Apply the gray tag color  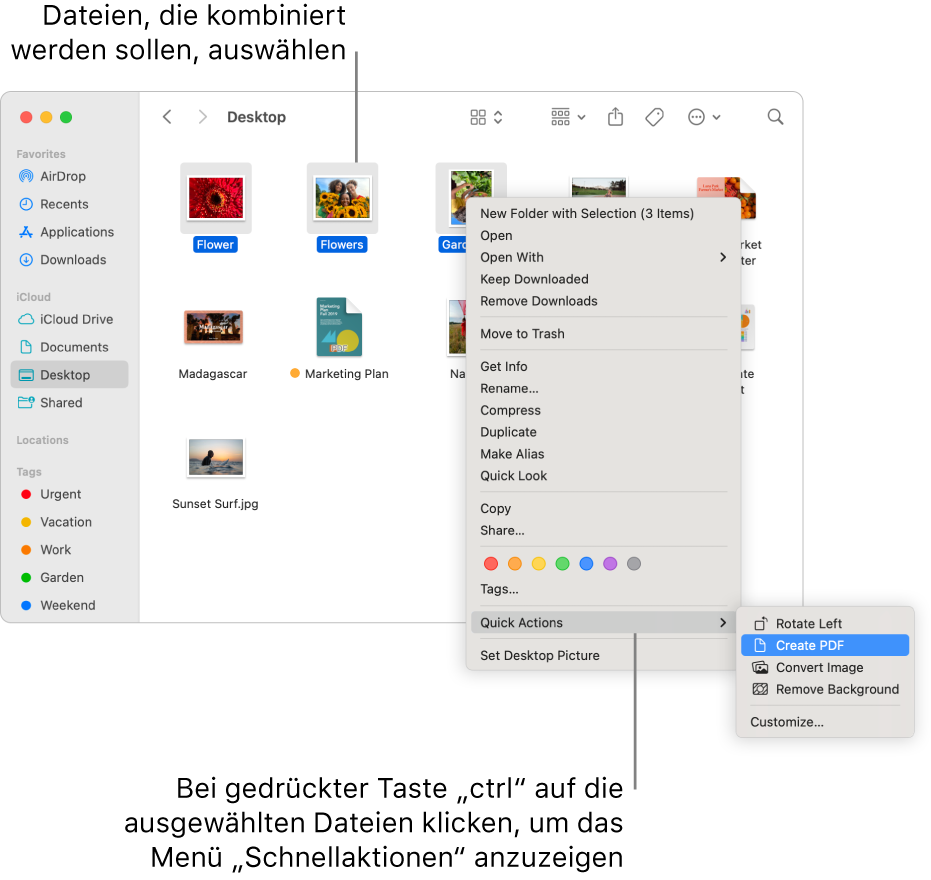point(634,564)
